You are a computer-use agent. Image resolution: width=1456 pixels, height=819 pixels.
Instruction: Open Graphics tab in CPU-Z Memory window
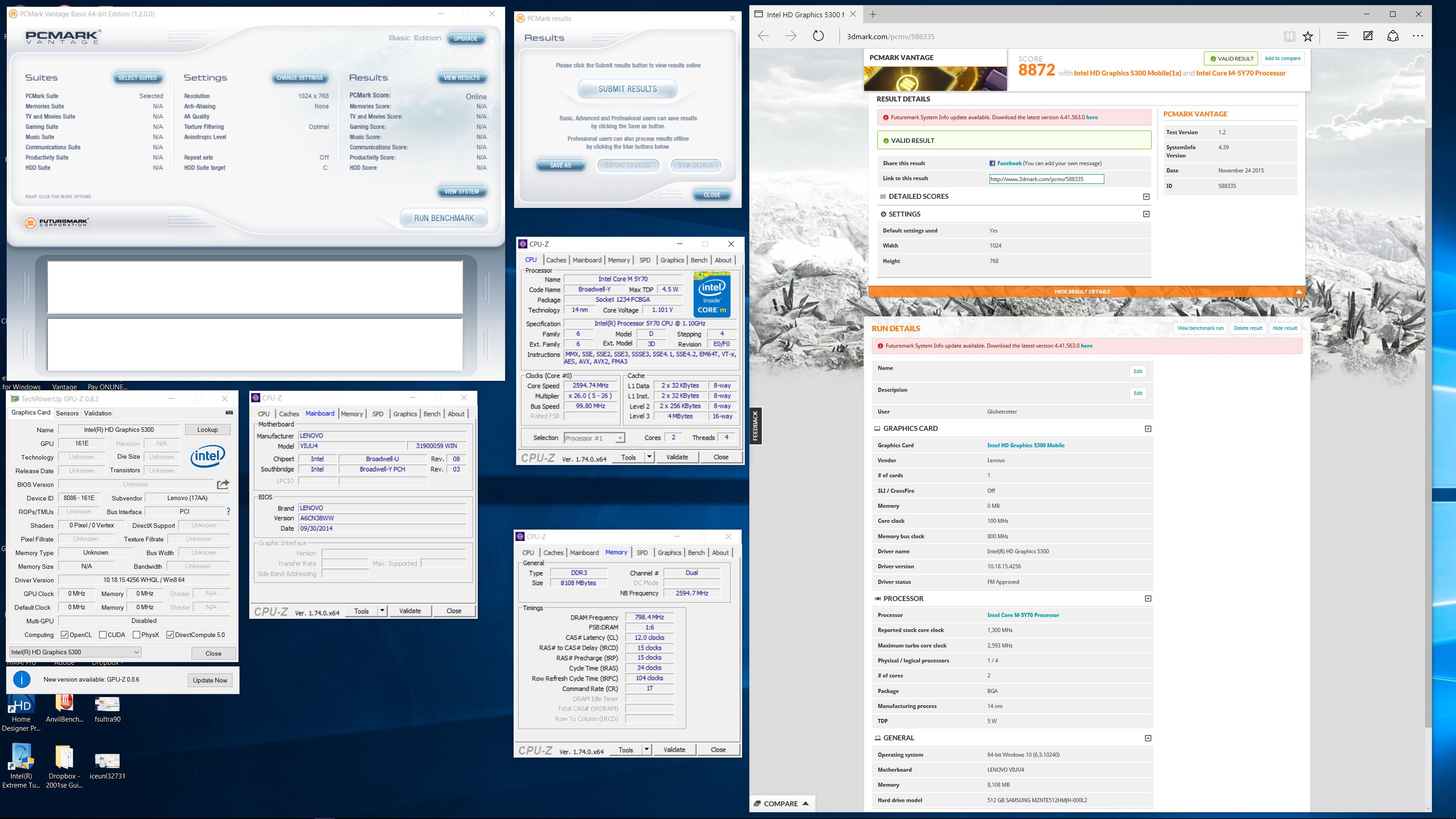coord(669,553)
